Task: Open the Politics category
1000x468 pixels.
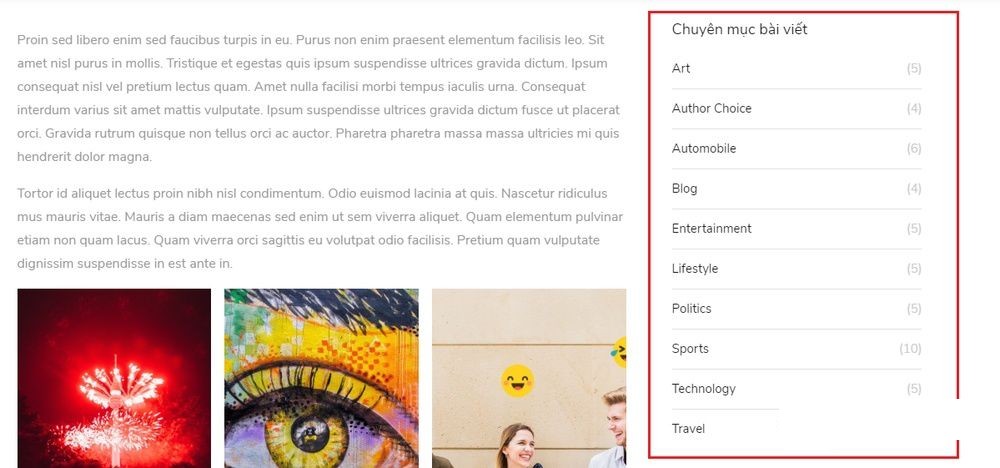Action: tap(691, 309)
